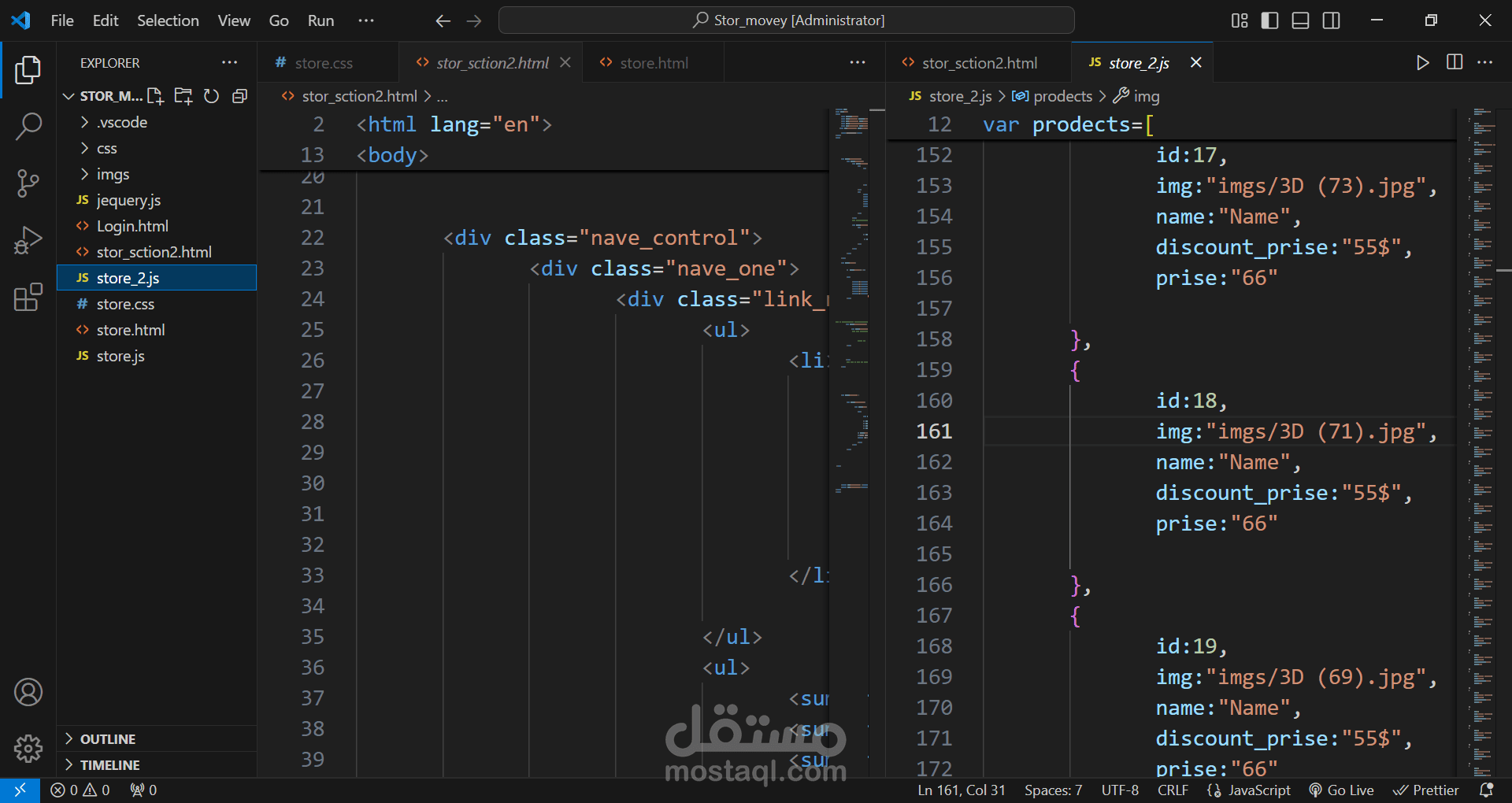Image resolution: width=1512 pixels, height=803 pixels.
Task: Open the Extensions view
Action: tap(28, 297)
